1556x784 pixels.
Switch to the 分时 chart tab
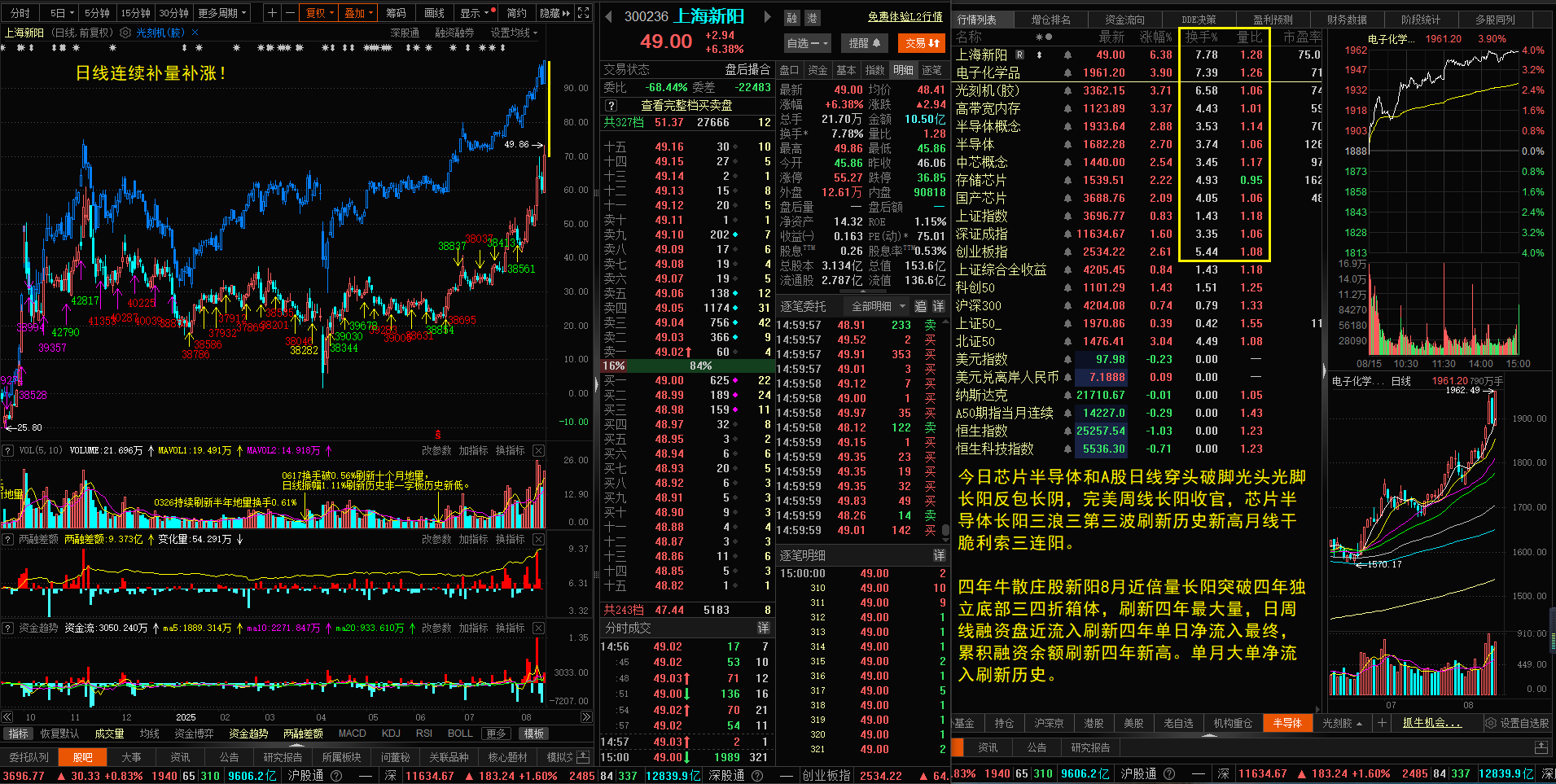point(20,13)
